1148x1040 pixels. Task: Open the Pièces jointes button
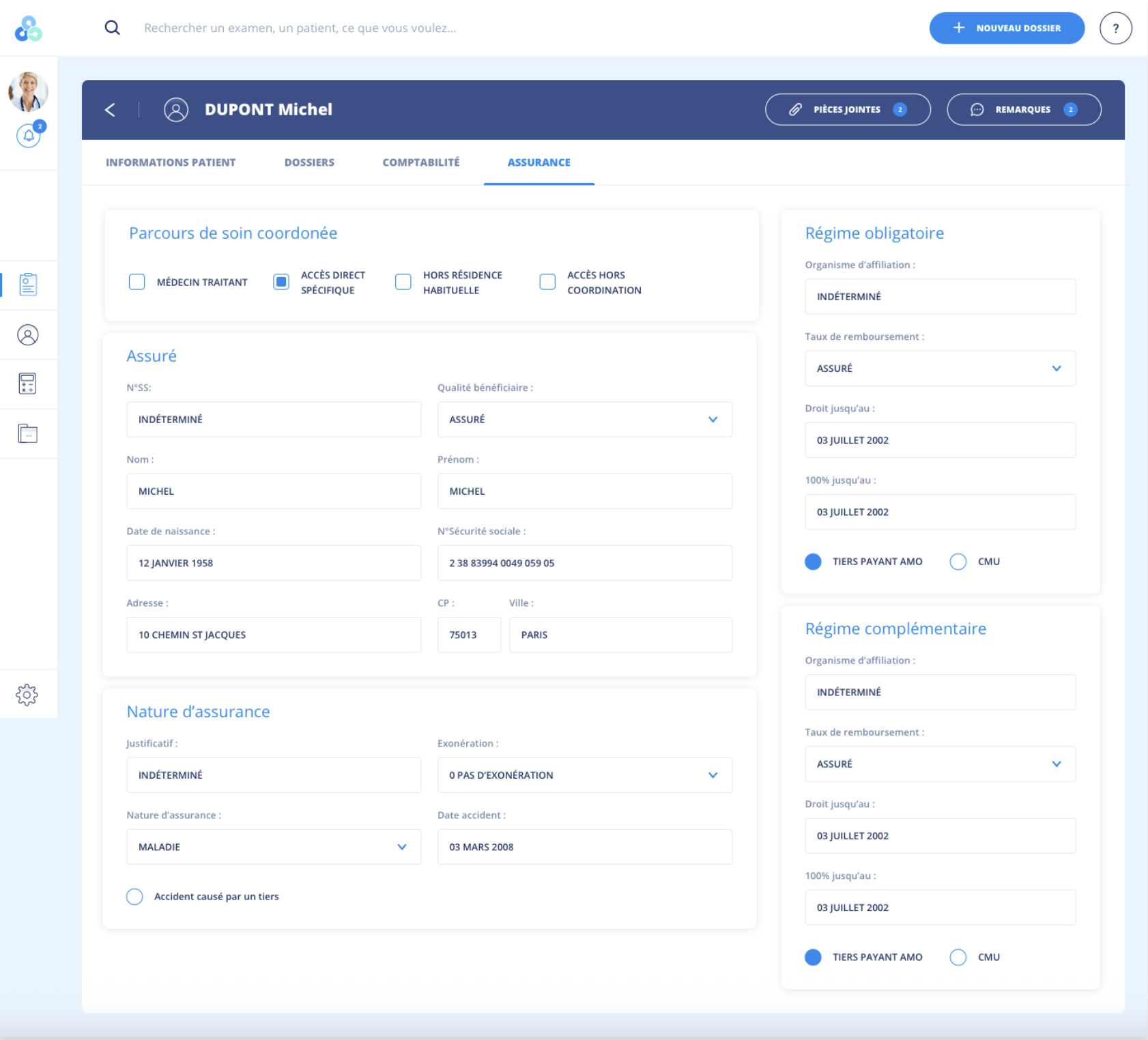pyautogui.click(x=847, y=110)
